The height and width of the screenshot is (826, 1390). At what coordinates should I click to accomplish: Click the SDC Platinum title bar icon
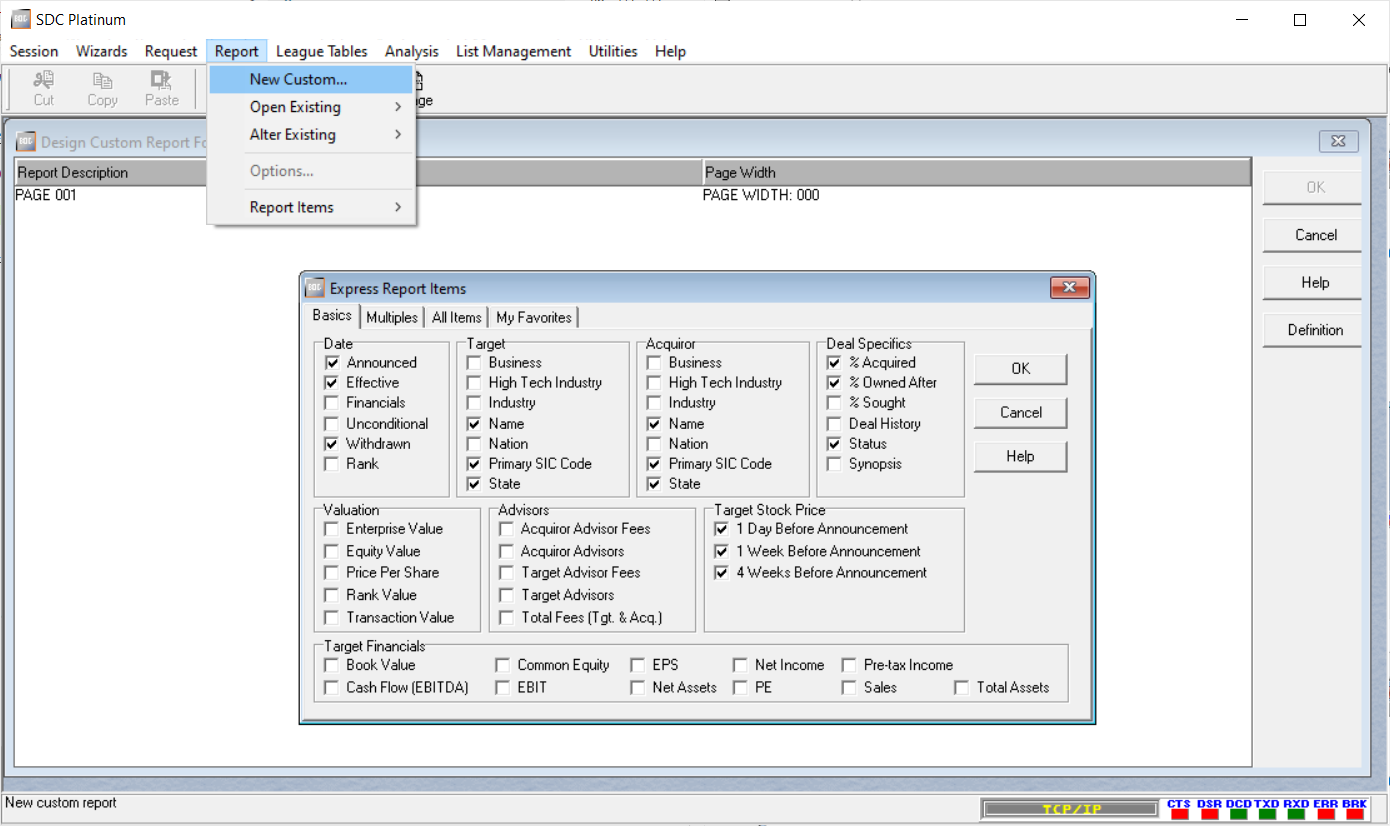pos(20,19)
